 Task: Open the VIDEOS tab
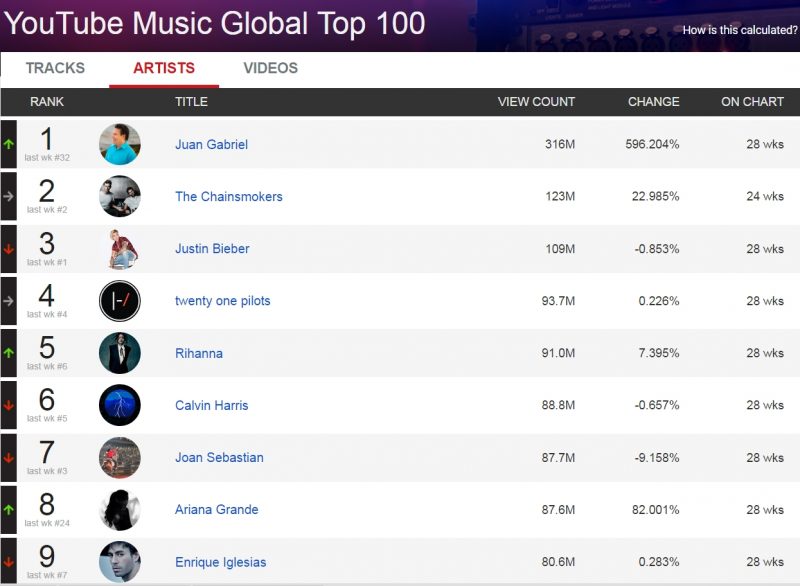click(271, 68)
